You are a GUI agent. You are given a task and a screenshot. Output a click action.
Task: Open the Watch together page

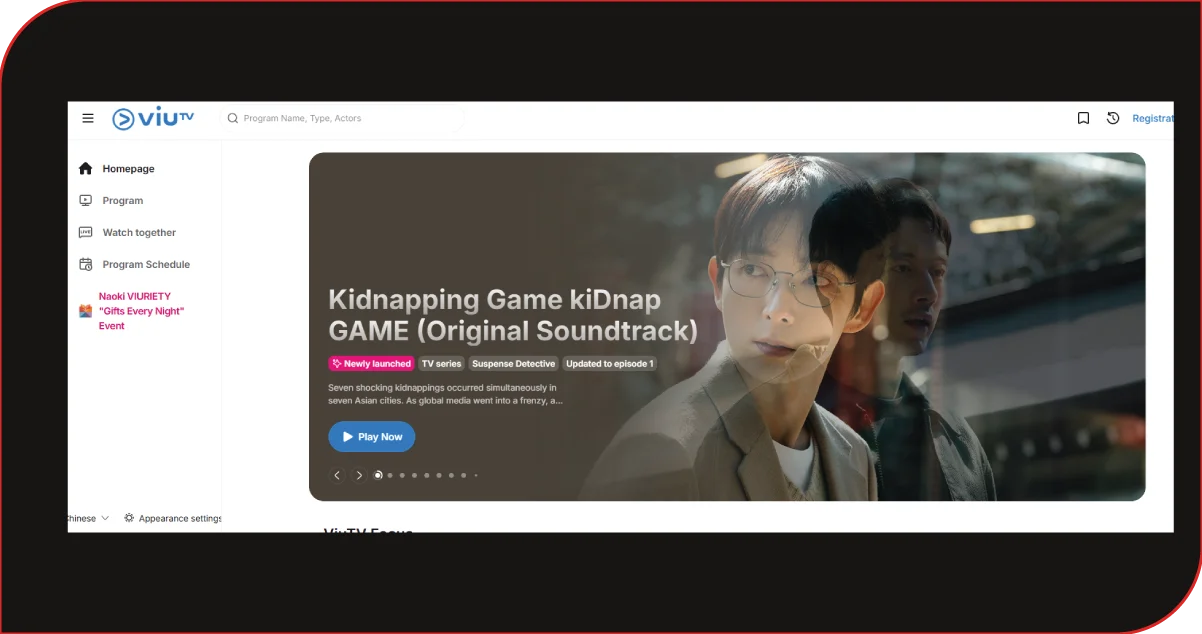click(x=139, y=233)
